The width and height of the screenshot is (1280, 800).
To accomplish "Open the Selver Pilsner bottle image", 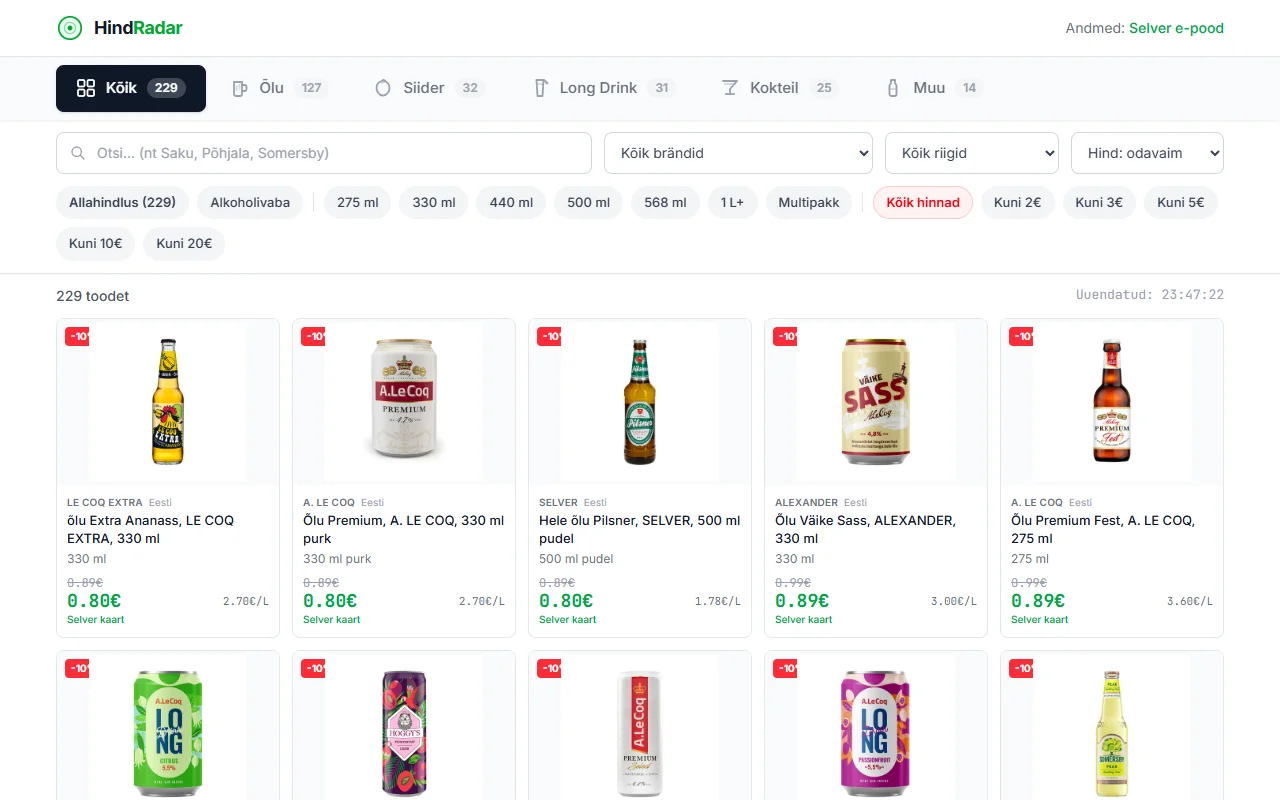I will (x=640, y=402).
